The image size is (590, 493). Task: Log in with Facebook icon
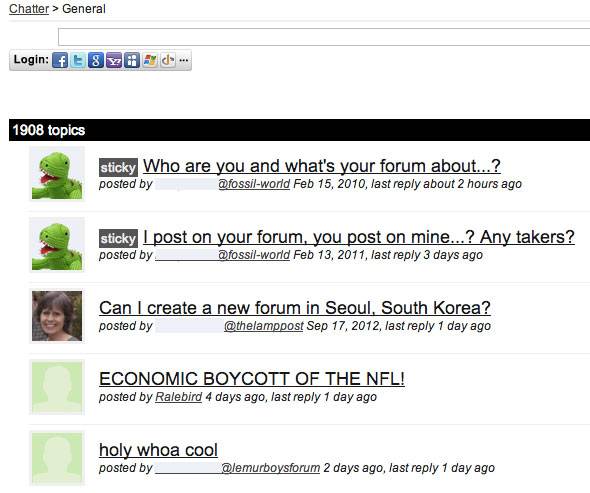(60, 60)
